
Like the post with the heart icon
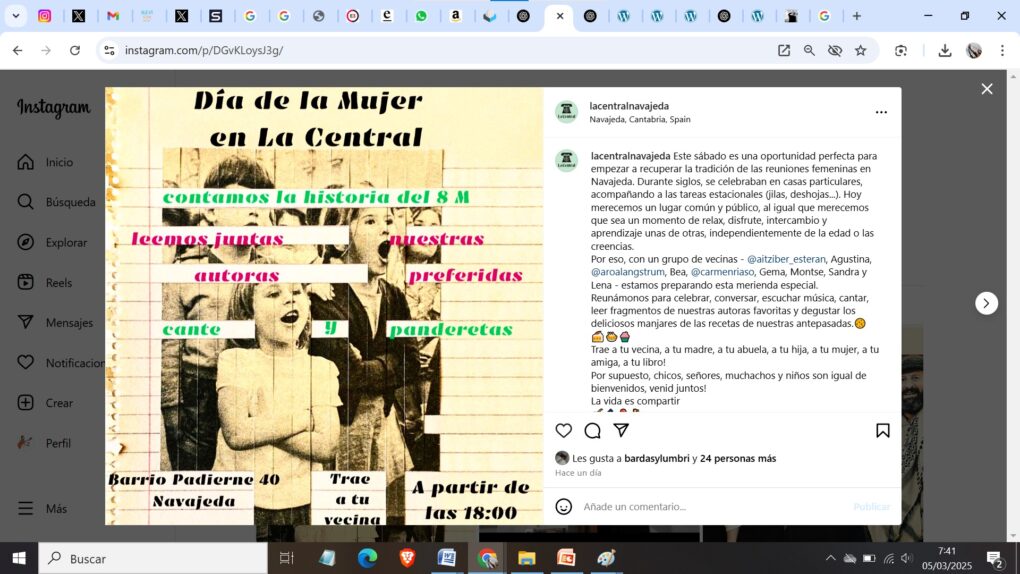tap(564, 431)
